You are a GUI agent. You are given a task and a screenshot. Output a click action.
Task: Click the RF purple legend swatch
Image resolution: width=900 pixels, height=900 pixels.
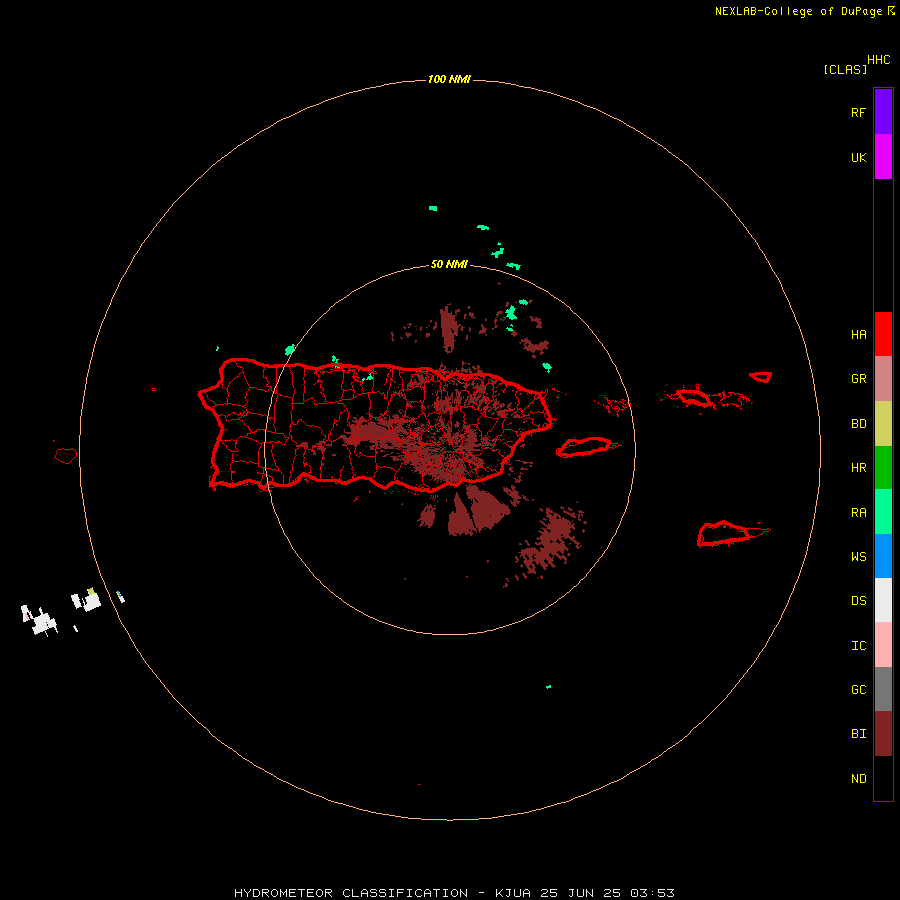(x=883, y=112)
